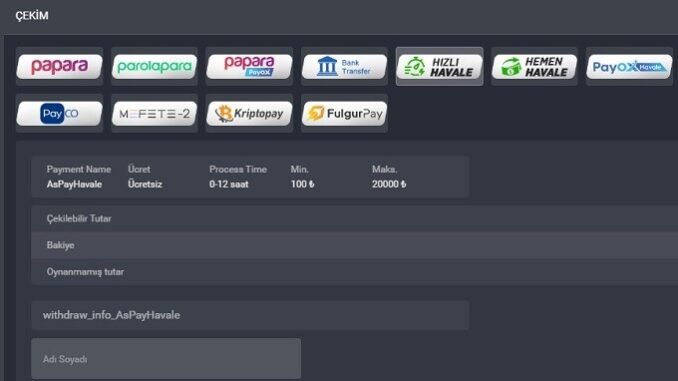Pick Kriptopay withdrawal method
The height and width of the screenshot is (381, 678).
coord(249,113)
